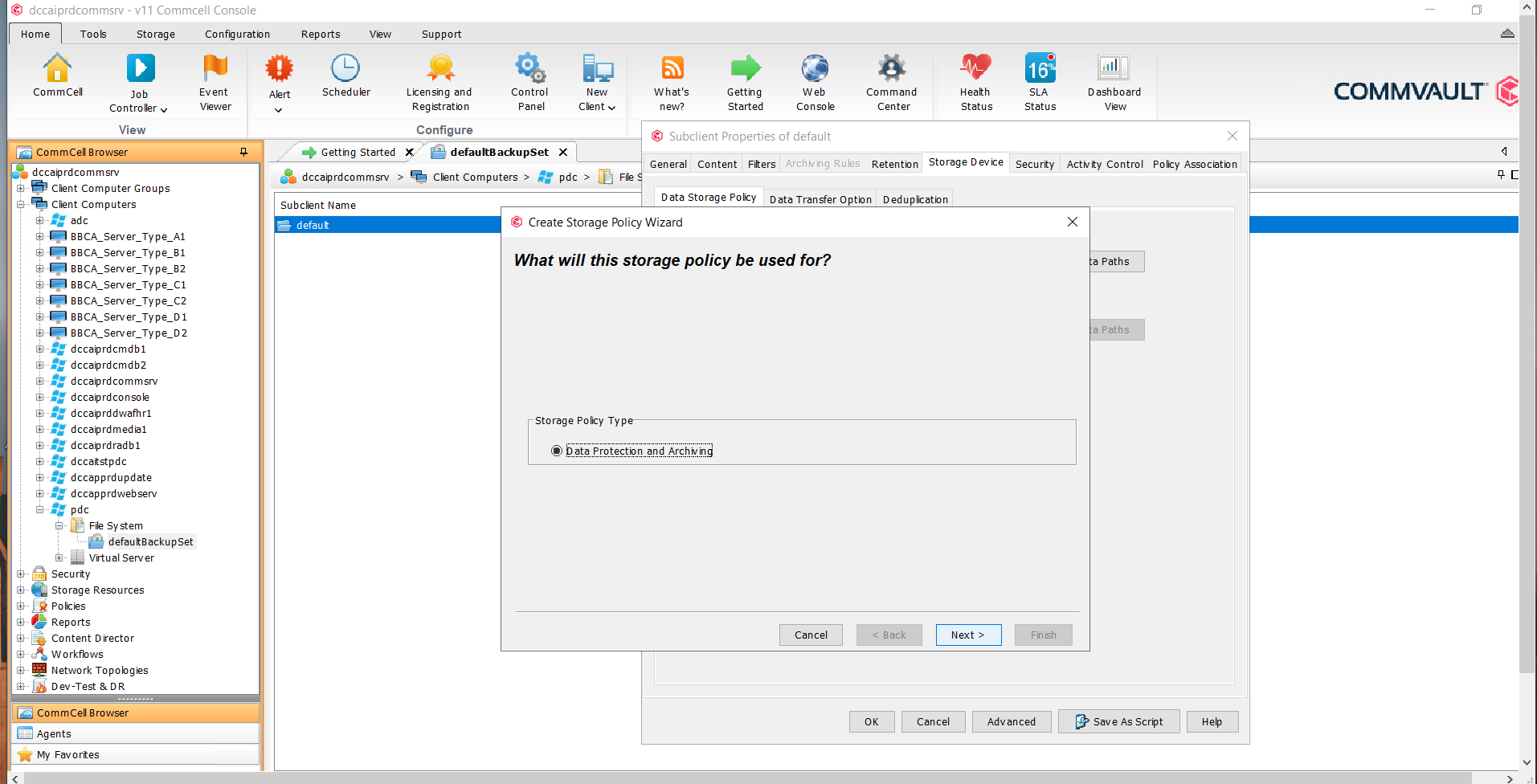This screenshot has height=784, width=1537.
Task: Select defaultBackupSet in the tree
Action: point(150,542)
